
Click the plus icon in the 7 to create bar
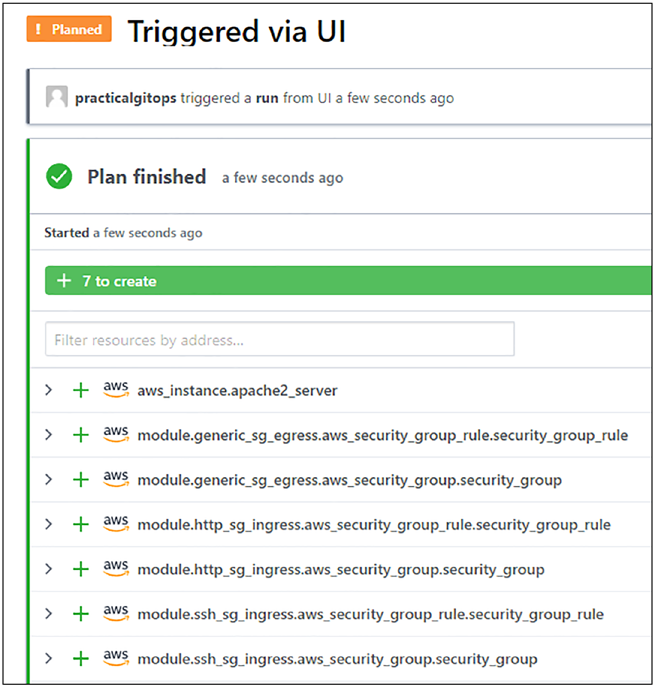coord(64,280)
